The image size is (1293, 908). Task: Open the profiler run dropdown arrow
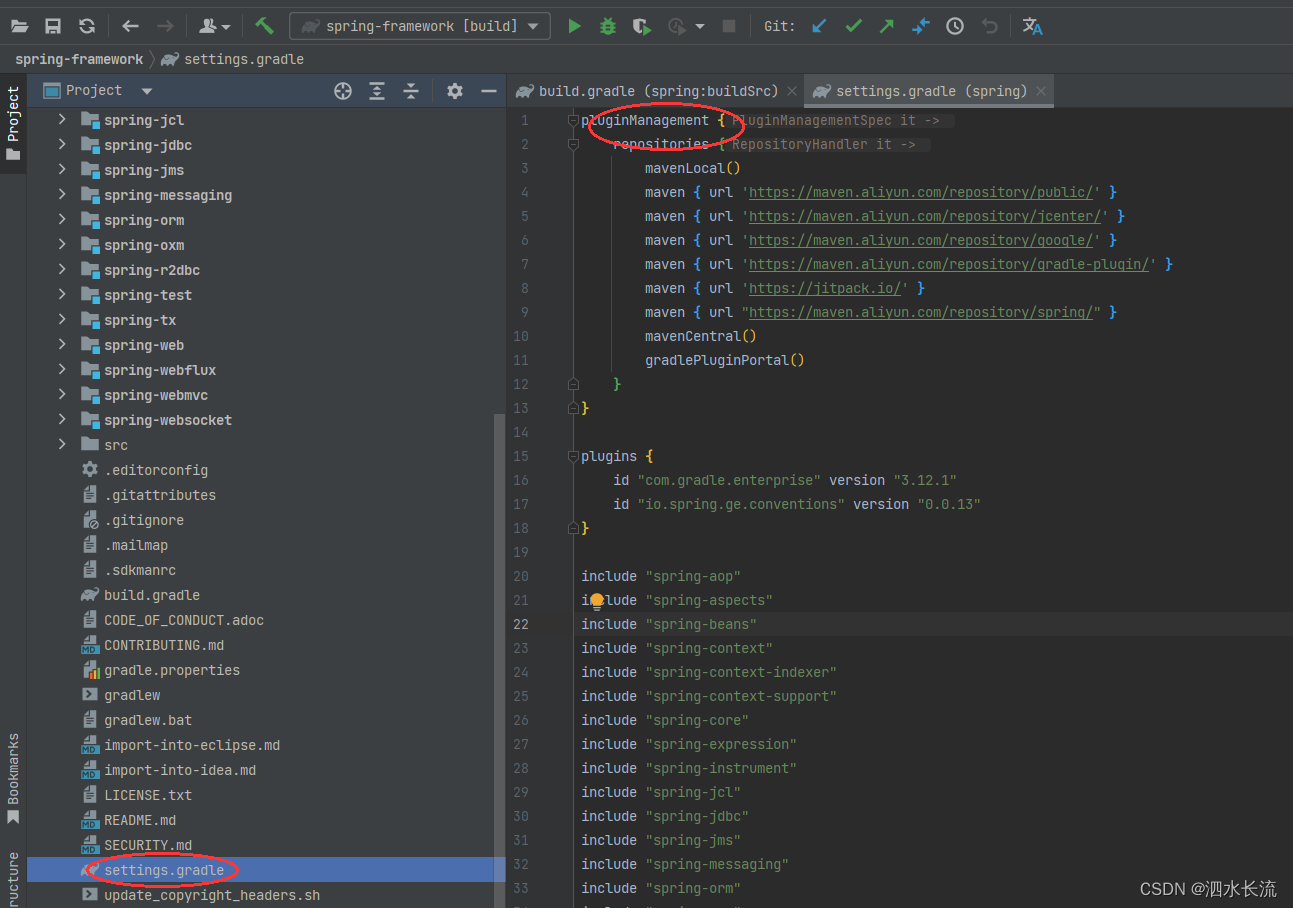(700, 27)
